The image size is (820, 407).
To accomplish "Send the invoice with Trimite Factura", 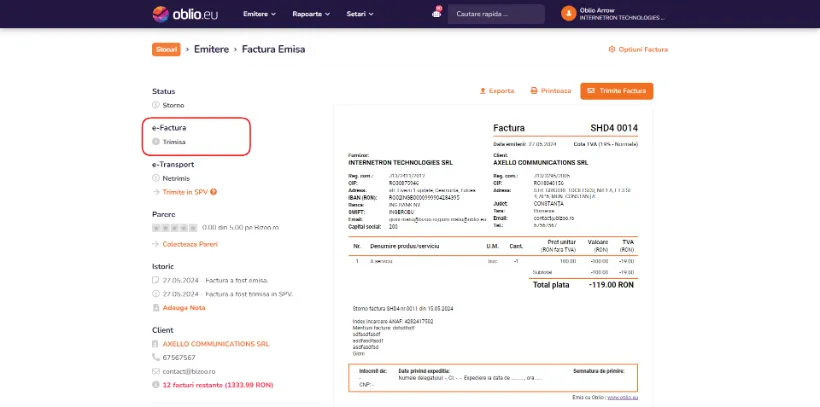I will click(617, 91).
